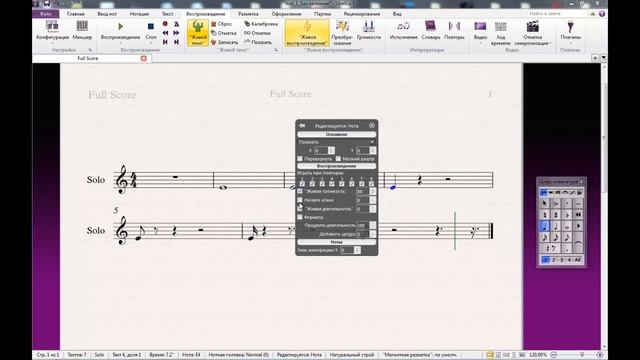Select the sharp accidental on keypad
Image resolution: width=640 pixels, height=360 pixels.
(x=556, y=215)
